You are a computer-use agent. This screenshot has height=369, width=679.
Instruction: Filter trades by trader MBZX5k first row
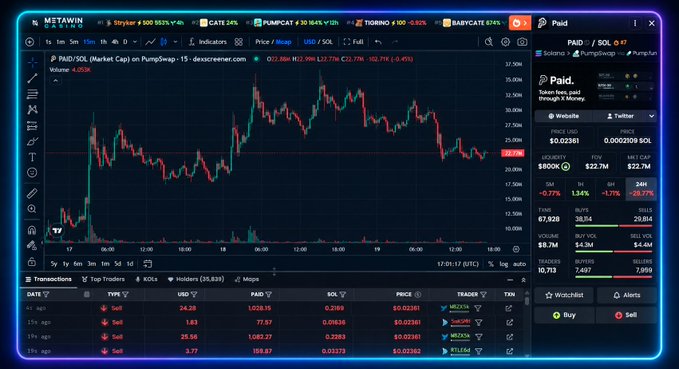pos(478,308)
